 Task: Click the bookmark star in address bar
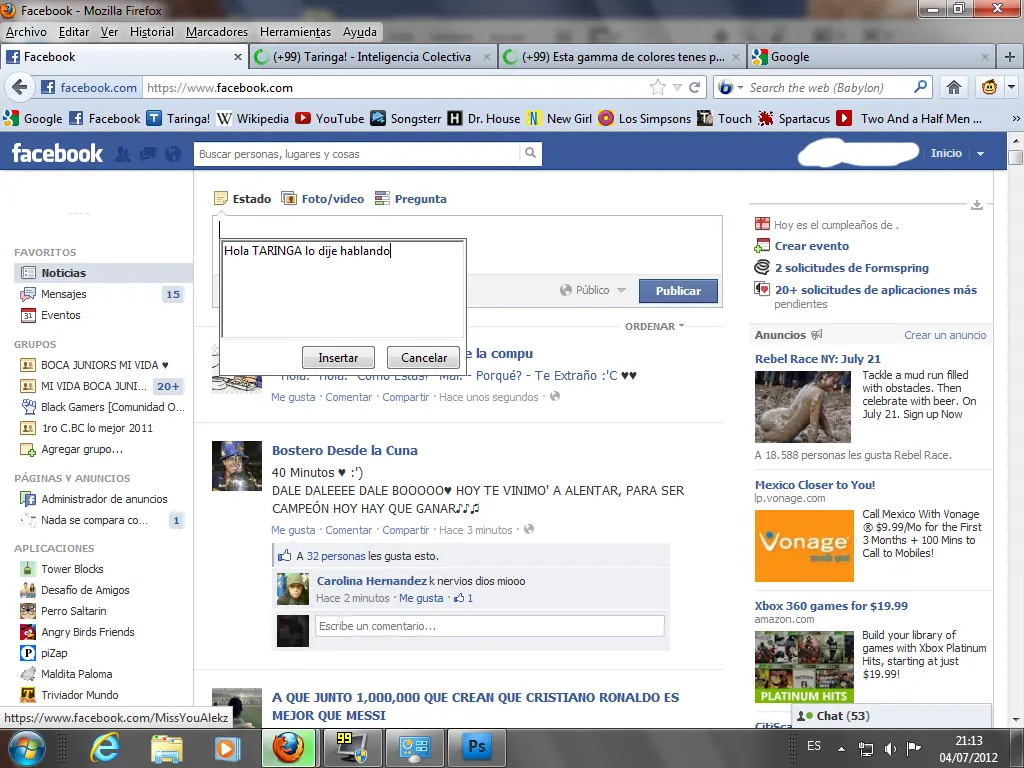[658, 88]
